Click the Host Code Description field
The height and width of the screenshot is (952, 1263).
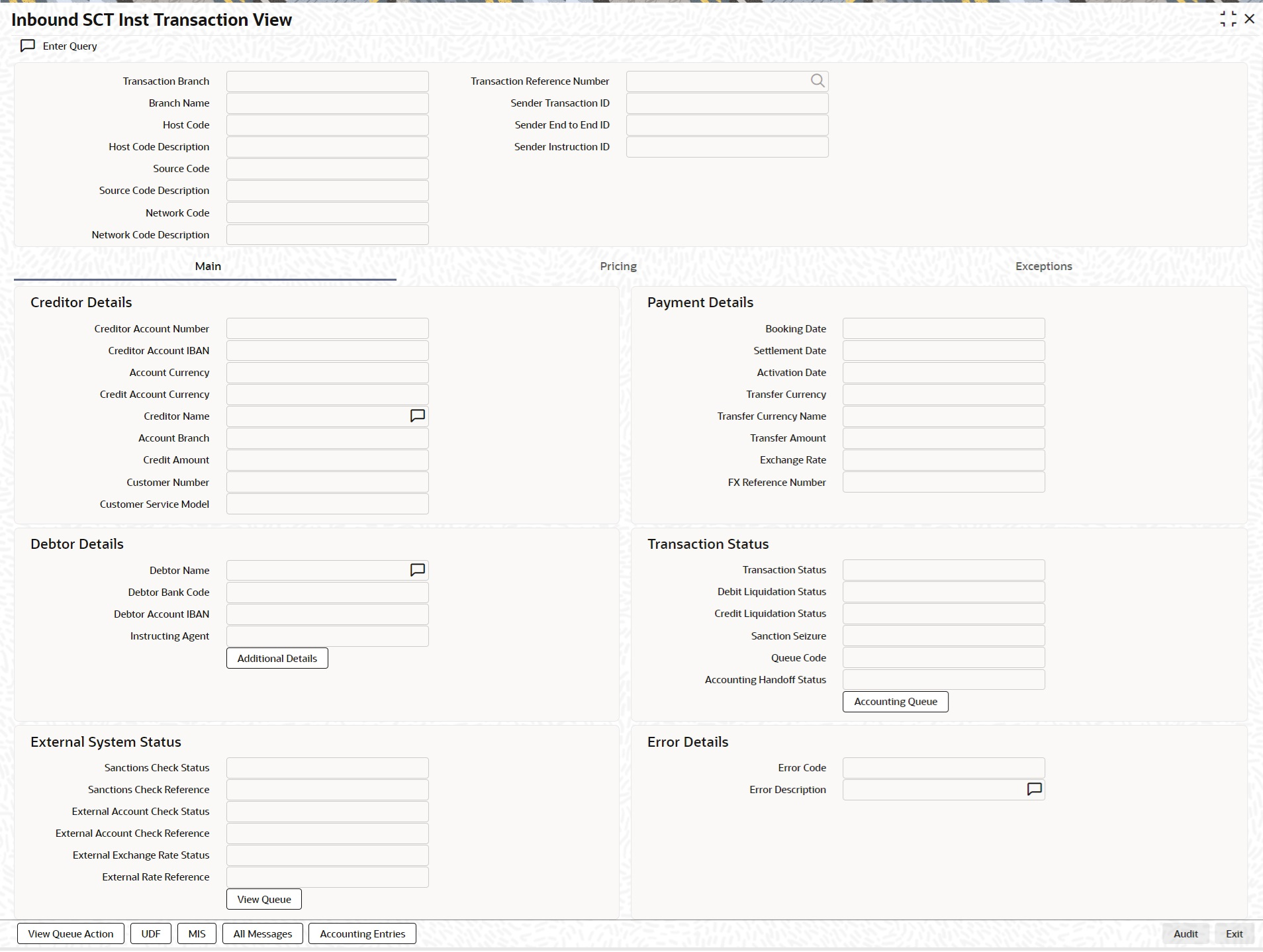point(328,146)
